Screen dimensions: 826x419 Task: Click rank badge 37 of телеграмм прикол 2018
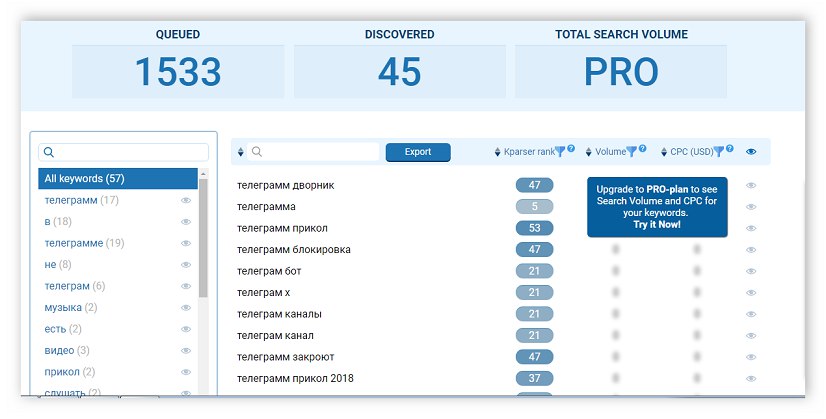click(535, 378)
